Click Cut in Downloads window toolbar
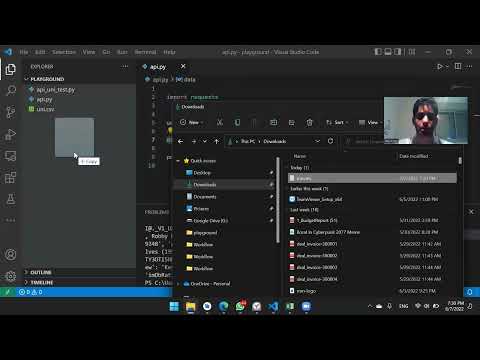This screenshot has height=360, width=480. [x=220, y=122]
